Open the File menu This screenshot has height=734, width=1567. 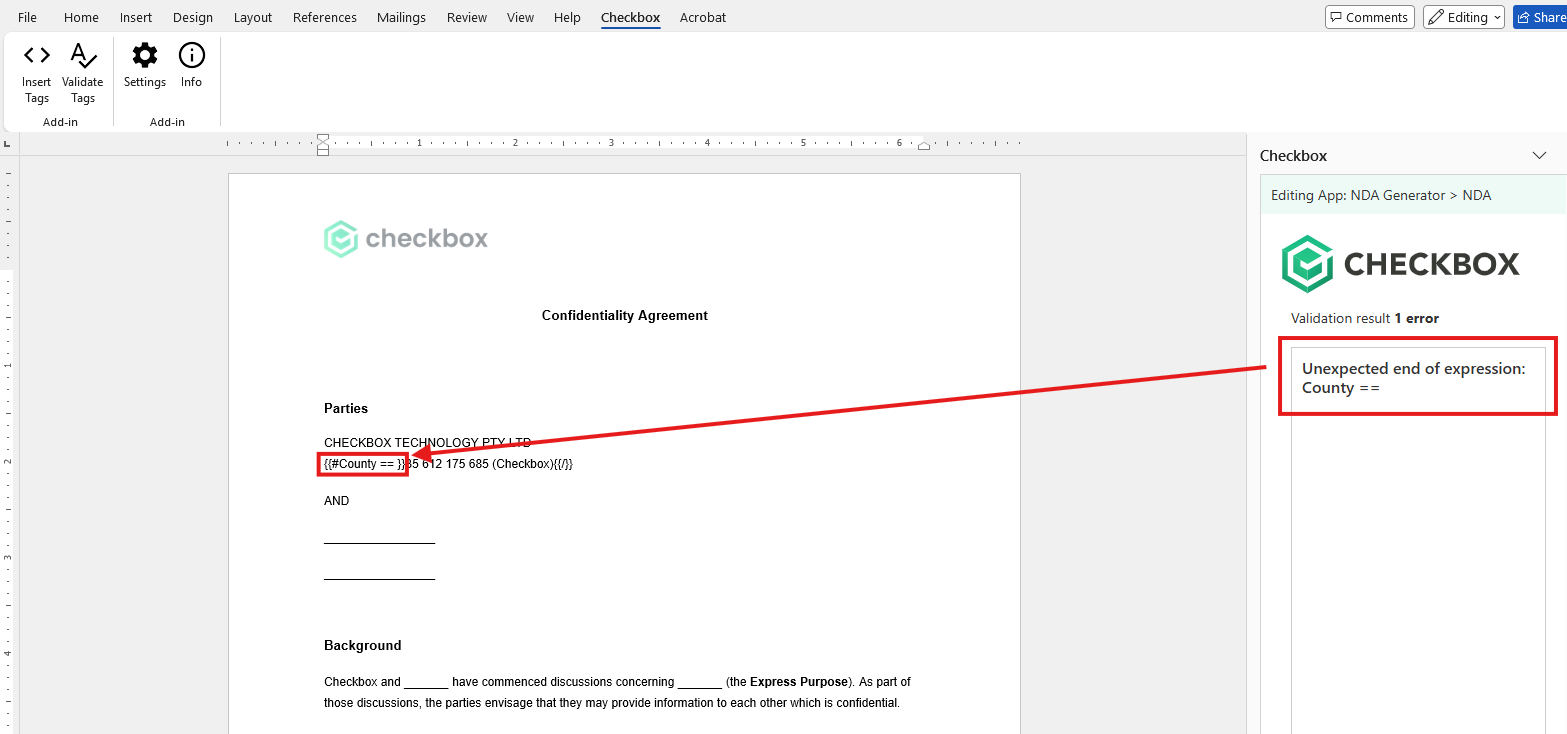coord(27,17)
